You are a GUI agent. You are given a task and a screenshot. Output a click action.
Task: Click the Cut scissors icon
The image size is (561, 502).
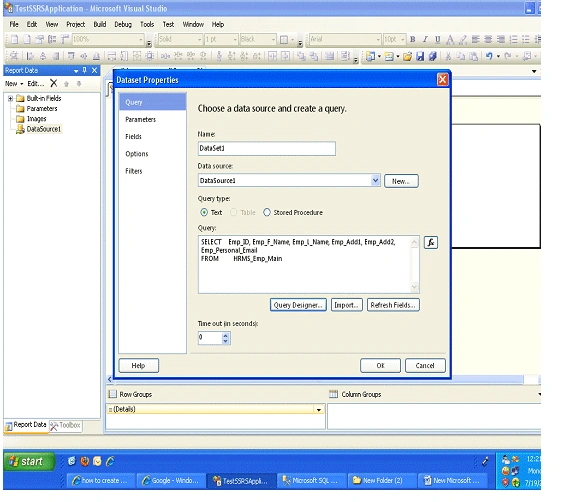(x=448, y=56)
